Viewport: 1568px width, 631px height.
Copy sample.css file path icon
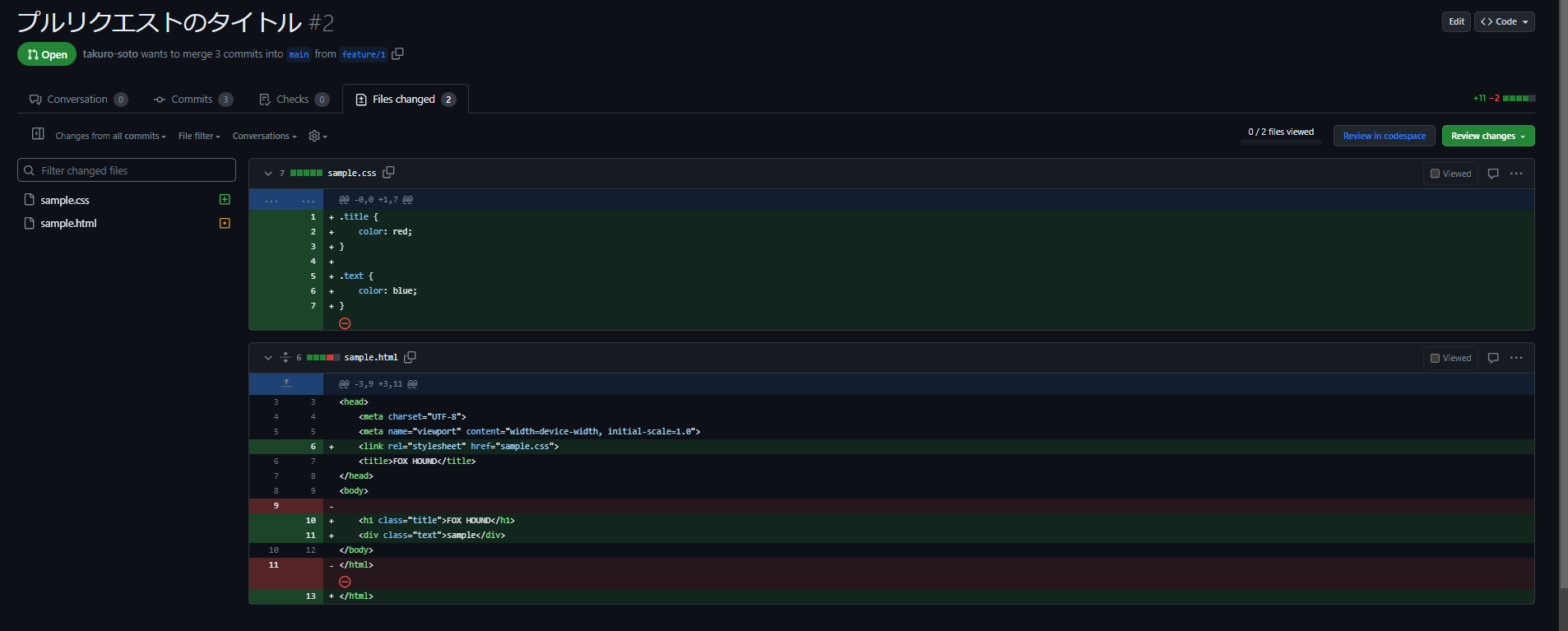pos(389,173)
